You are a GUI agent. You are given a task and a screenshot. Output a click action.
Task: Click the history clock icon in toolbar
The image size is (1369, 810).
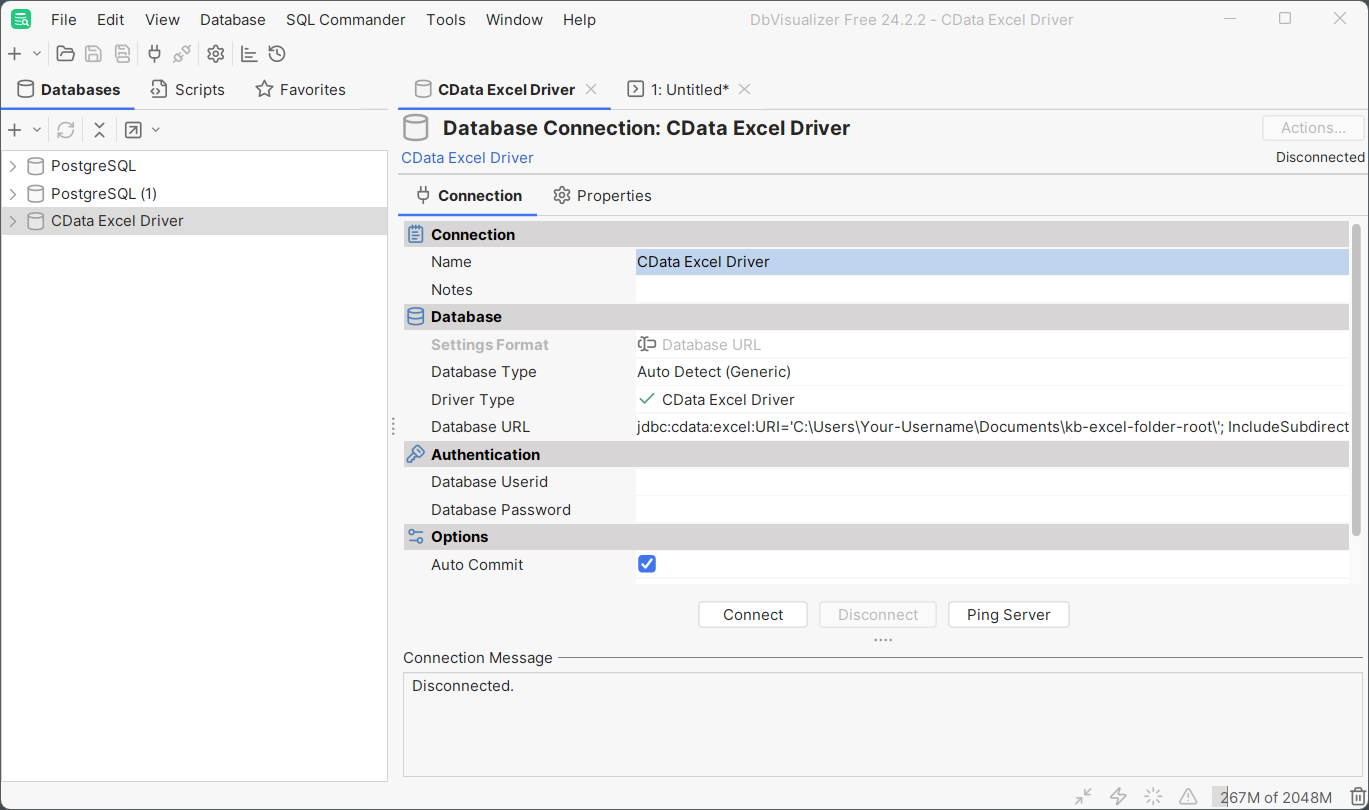[x=277, y=54]
